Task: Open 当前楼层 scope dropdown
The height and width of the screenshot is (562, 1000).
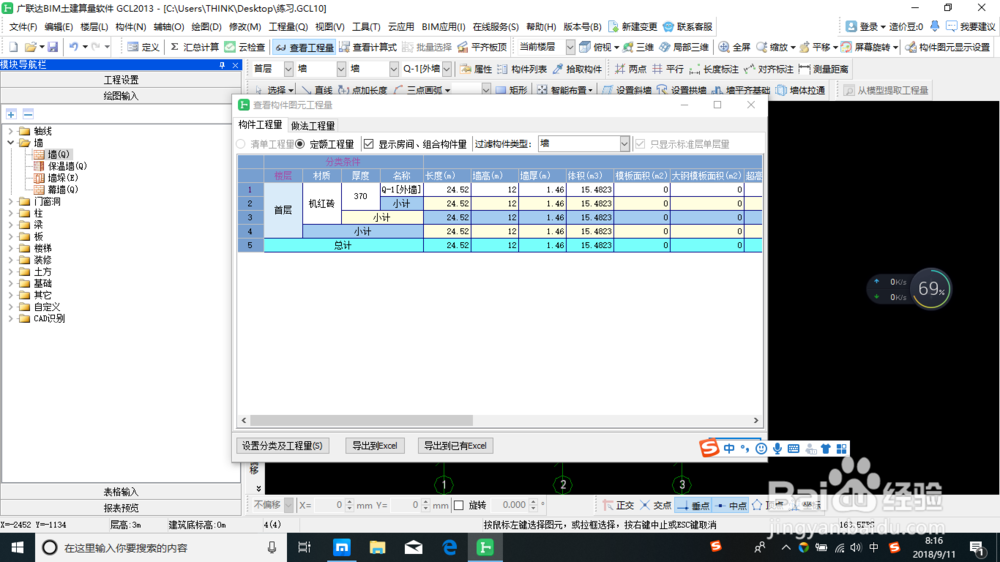Action: 570,47
